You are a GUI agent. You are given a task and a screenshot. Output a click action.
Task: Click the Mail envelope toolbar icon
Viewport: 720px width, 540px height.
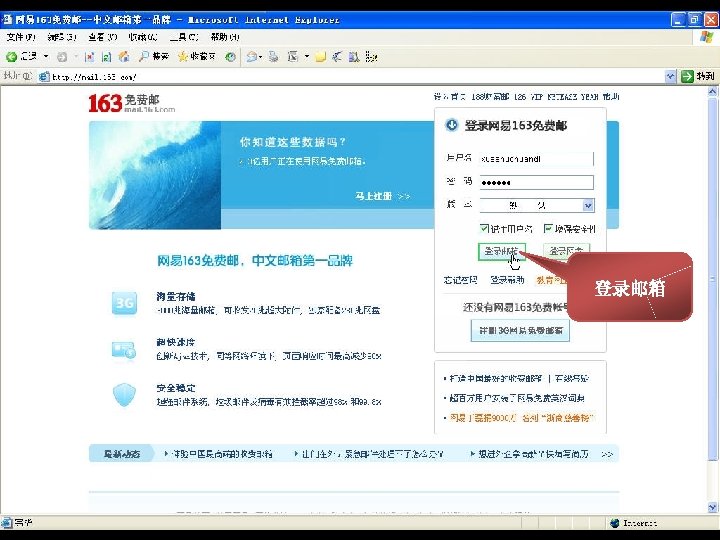tap(252, 56)
